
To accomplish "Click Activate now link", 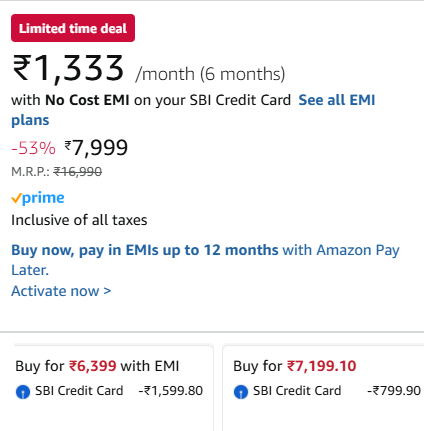I will pyautogui.click(x=61, y=291).
